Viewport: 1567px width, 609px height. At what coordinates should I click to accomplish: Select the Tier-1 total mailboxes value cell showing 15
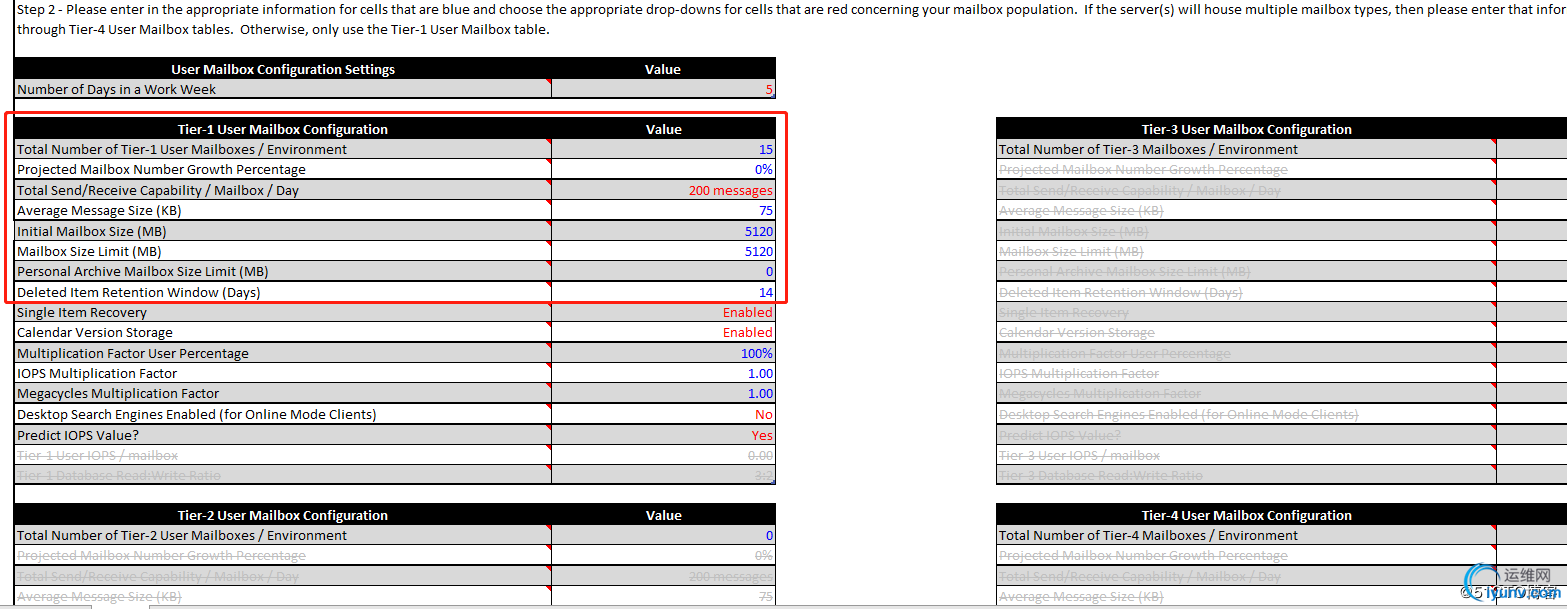[663, 149]
